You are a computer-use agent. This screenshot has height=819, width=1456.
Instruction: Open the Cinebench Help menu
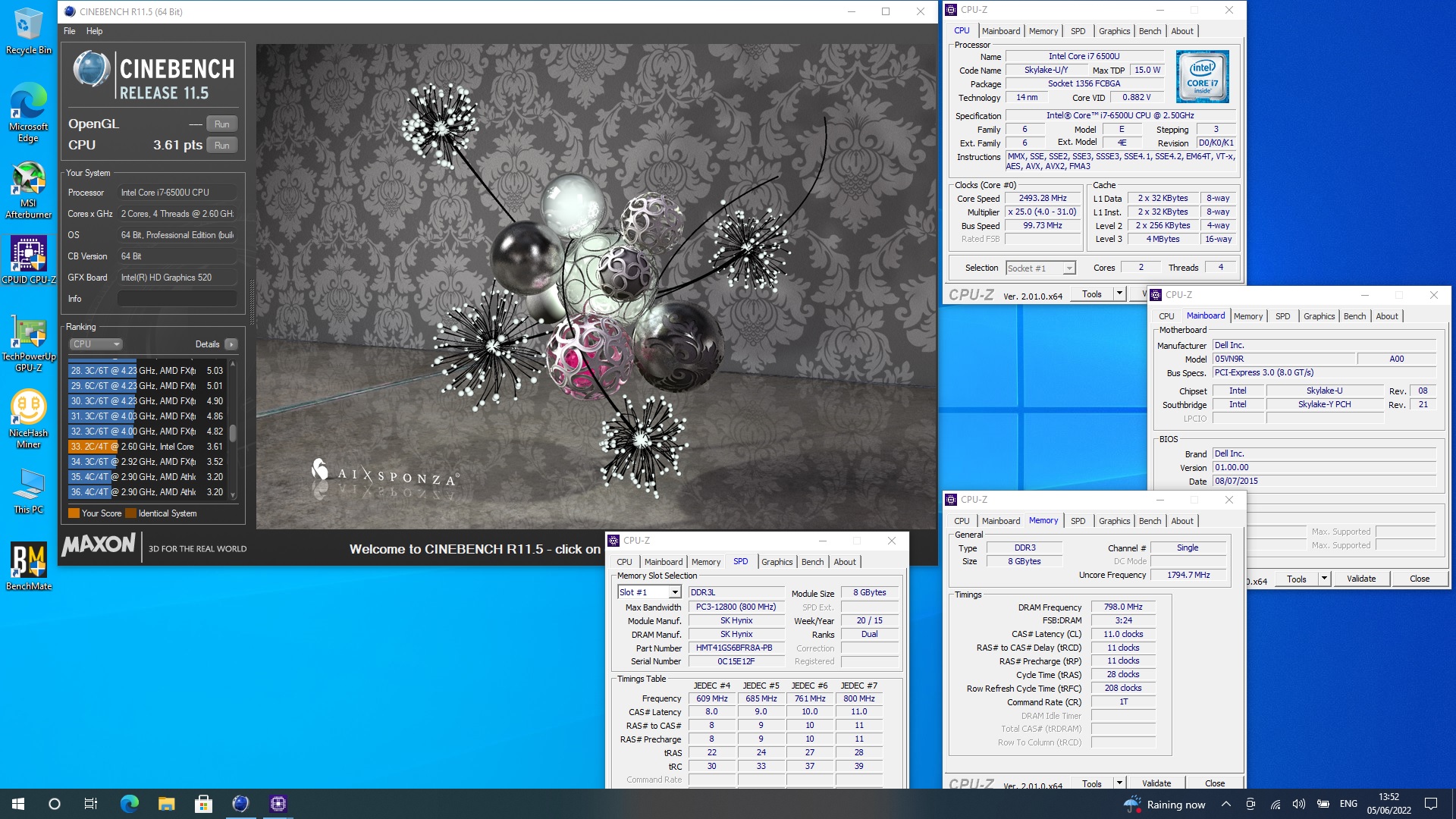94,31
